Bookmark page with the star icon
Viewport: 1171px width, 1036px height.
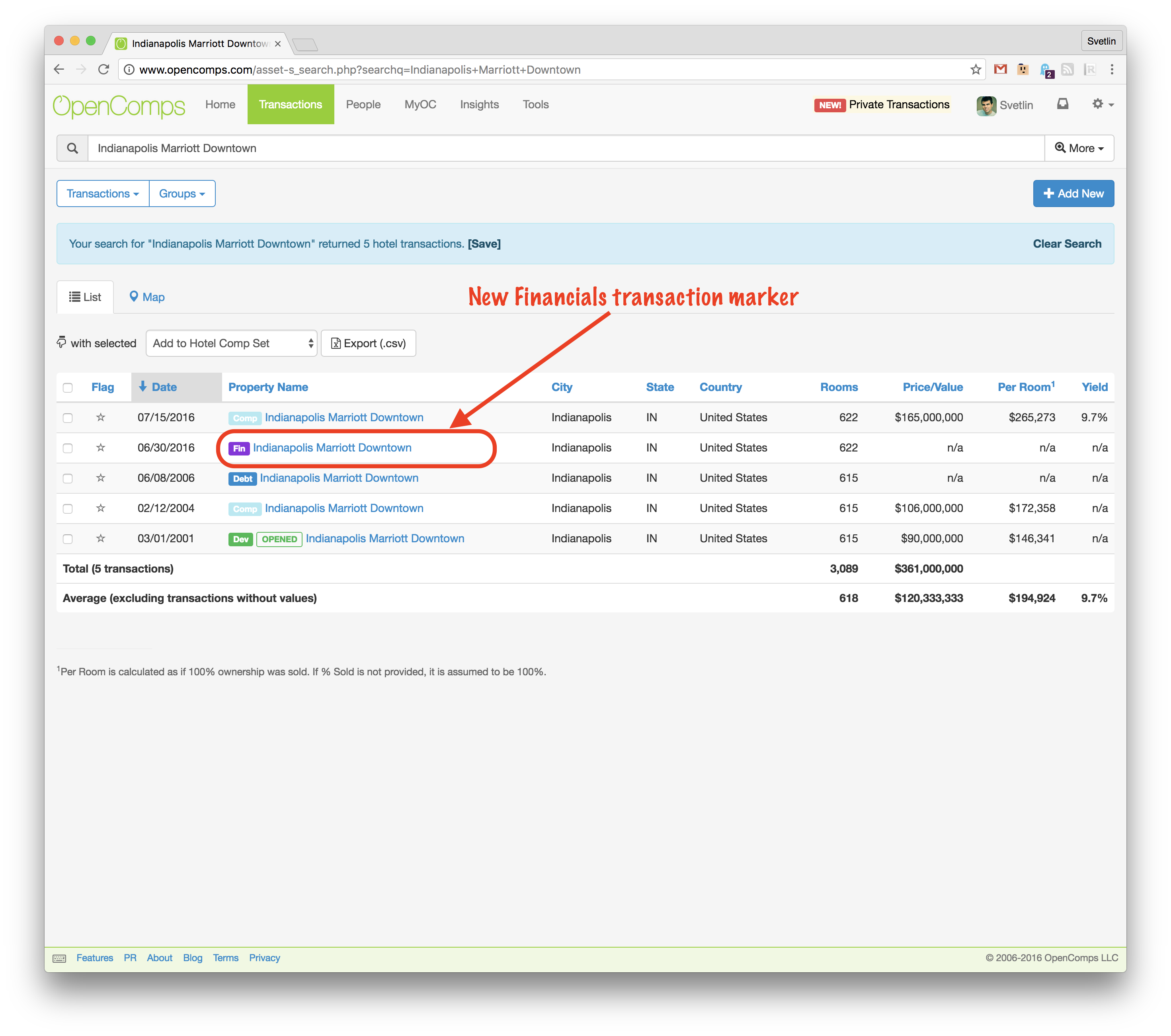976,69
